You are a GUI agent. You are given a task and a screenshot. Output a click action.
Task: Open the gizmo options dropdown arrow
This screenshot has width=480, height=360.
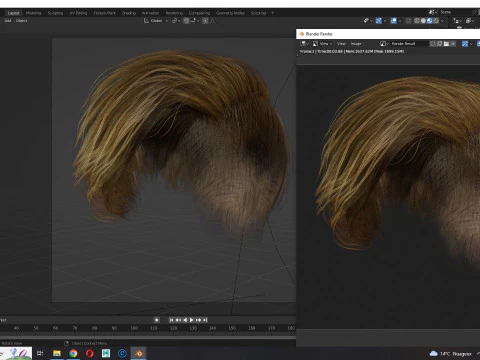coord(385,21)
